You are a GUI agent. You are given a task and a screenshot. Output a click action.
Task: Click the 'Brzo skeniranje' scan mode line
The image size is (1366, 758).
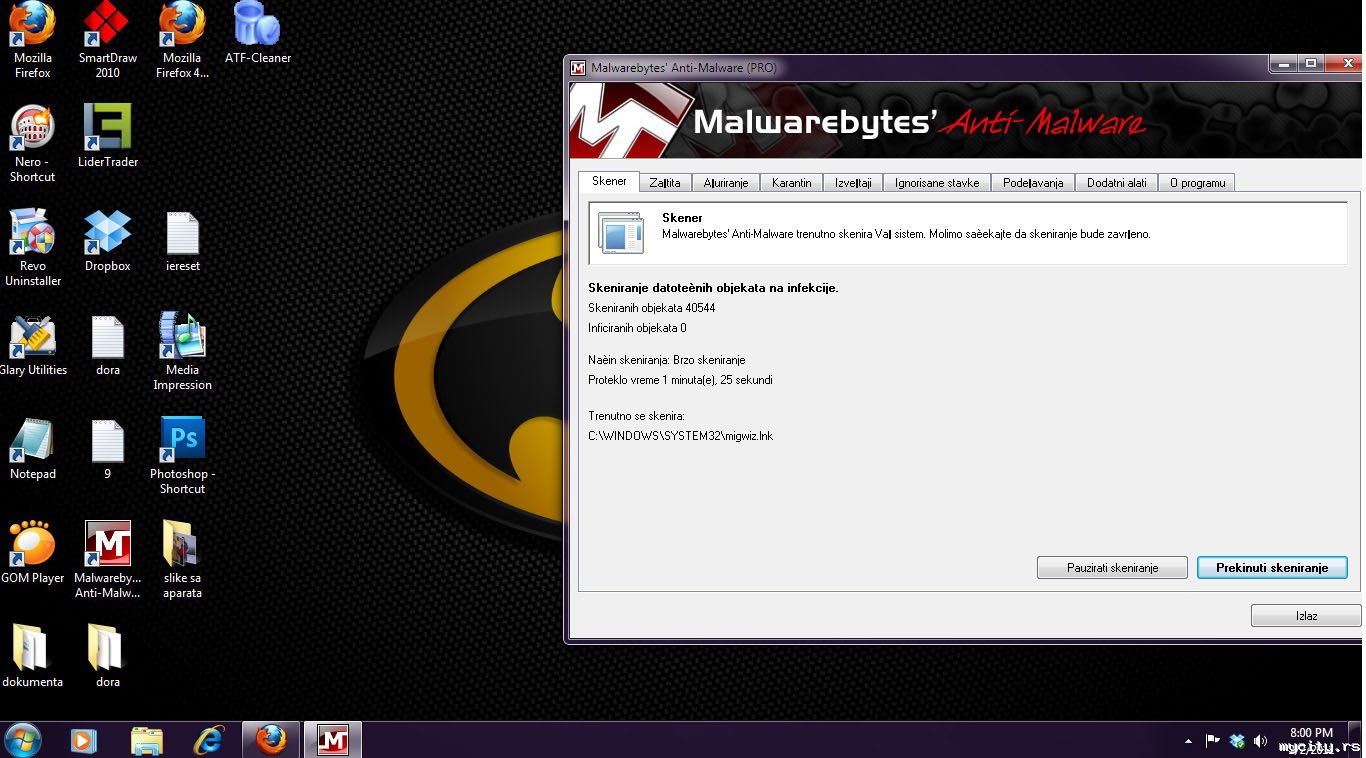[666, 360]
